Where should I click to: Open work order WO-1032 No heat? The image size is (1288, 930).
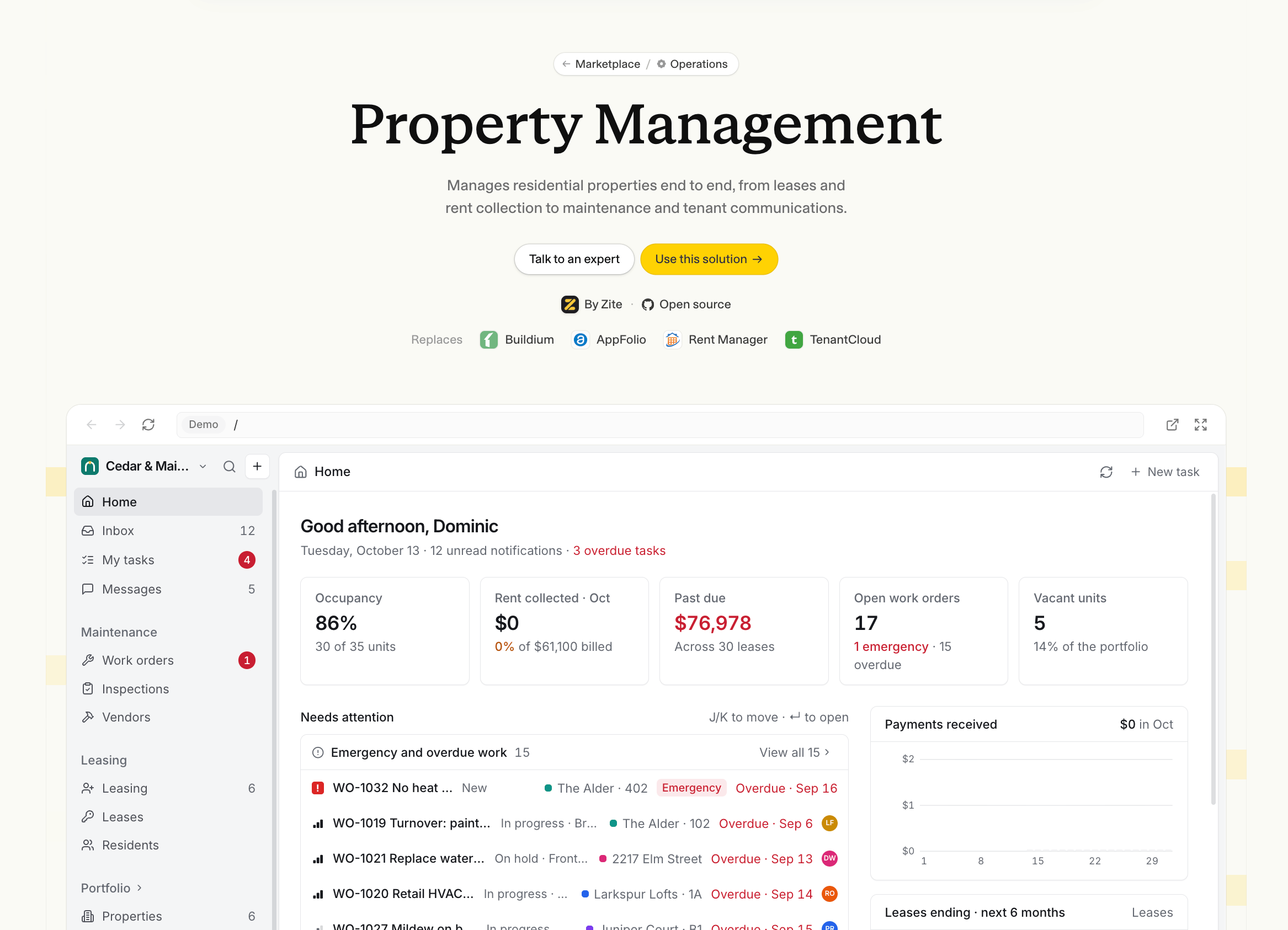pos(574,788)
